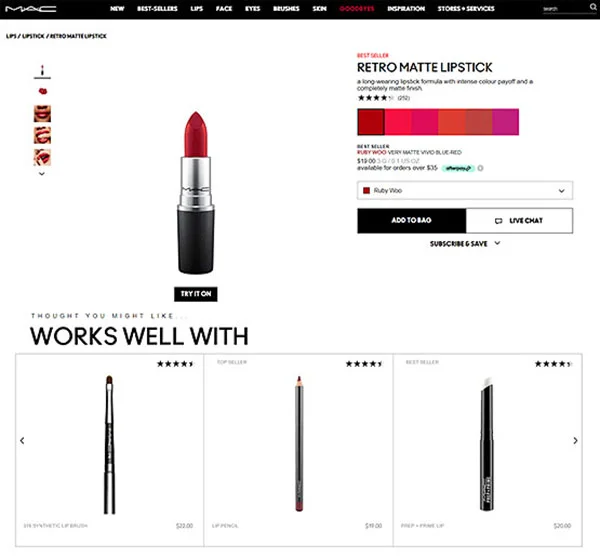Click the Try It On button

(x=196, y=294)
